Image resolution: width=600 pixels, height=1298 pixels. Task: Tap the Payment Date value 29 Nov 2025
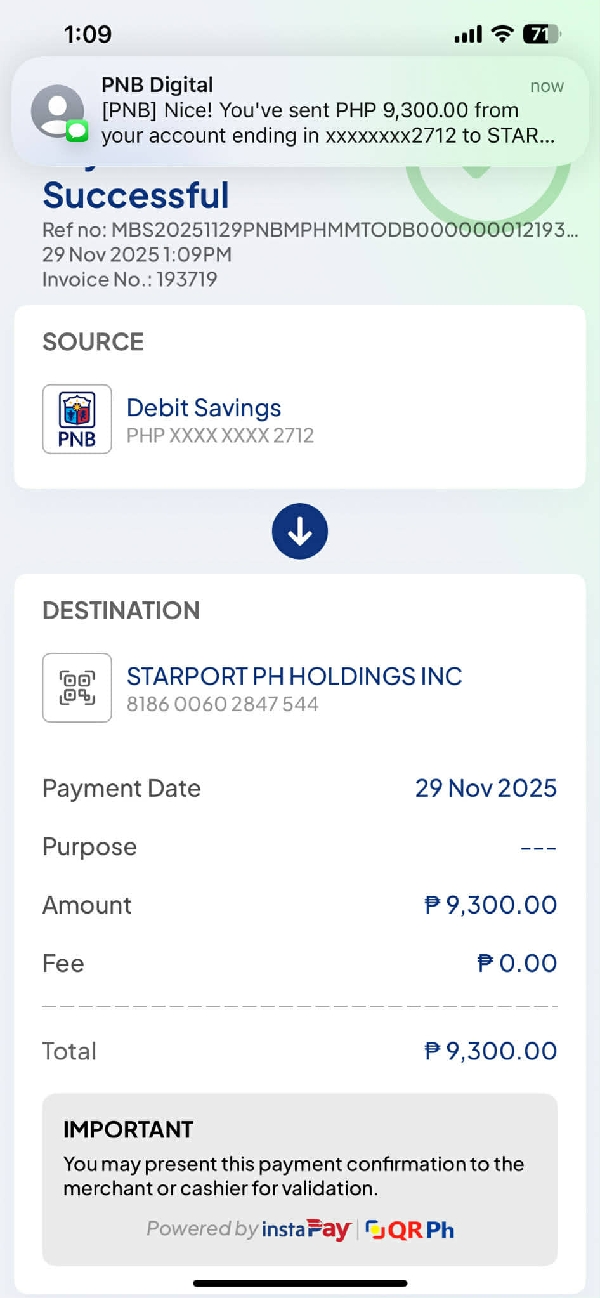click(x=486, y=788)
